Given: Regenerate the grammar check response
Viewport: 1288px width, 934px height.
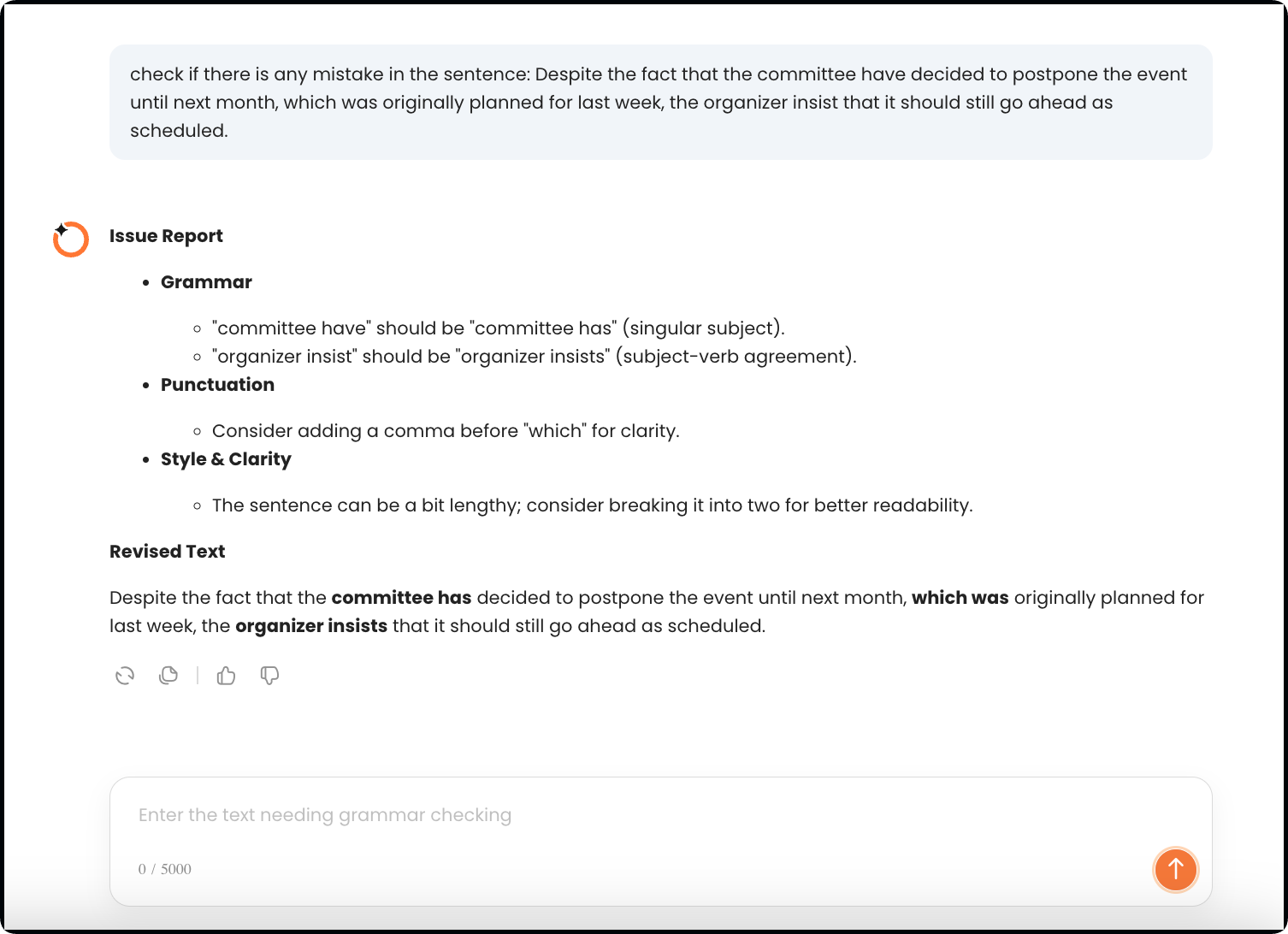Looking at the screenshot, I should coord(125,676).
